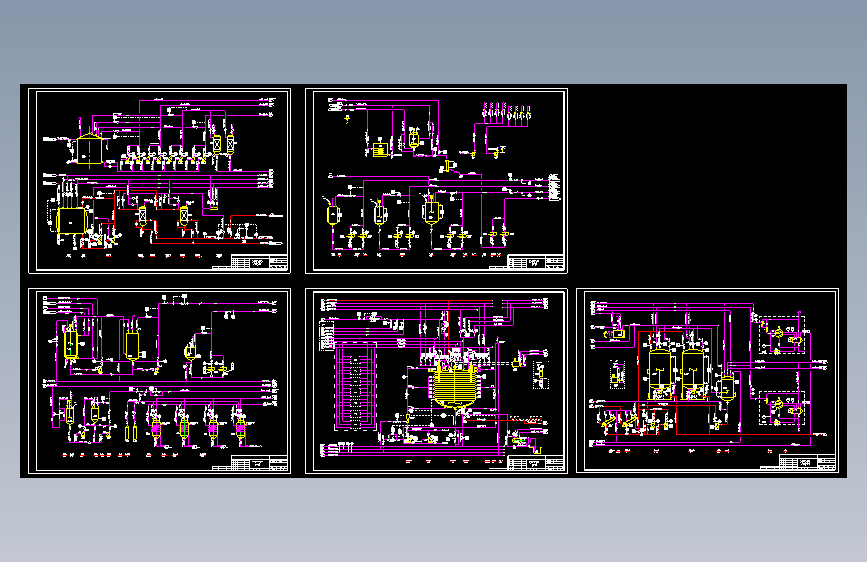Select the bottom-middle reactor drawing sheet
Image resolution: width=867 pixels, height=562 pixels.
[x=436, y=381]
